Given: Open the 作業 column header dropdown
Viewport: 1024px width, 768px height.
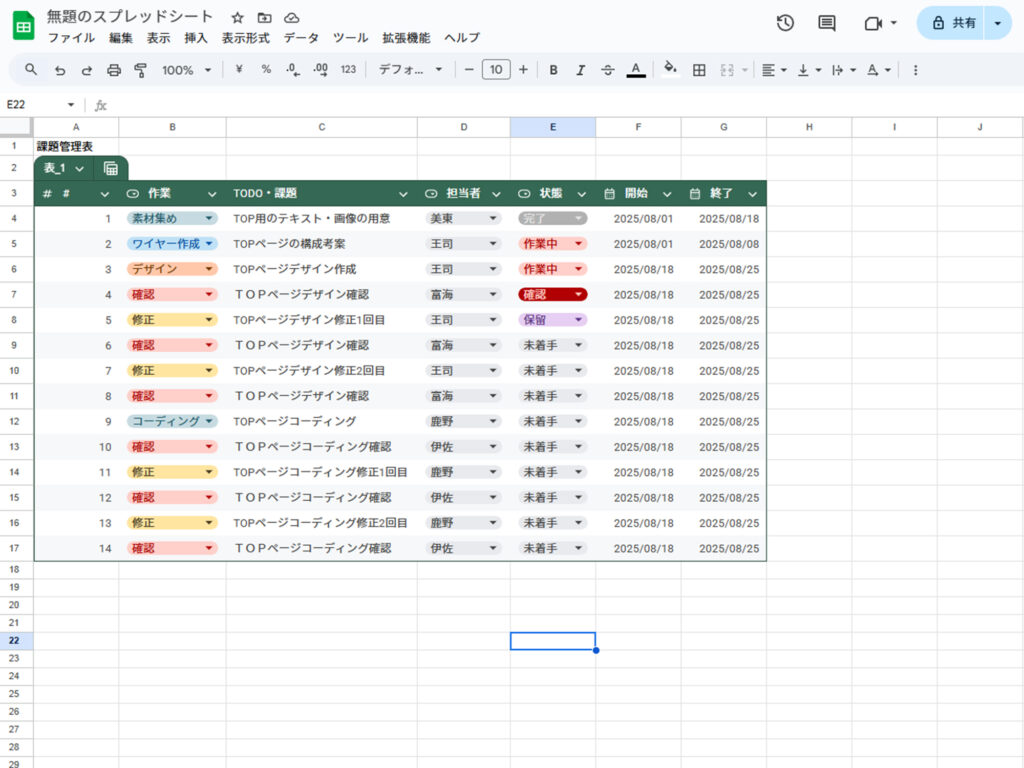Looking at the screenshot, I should (212, 194).
